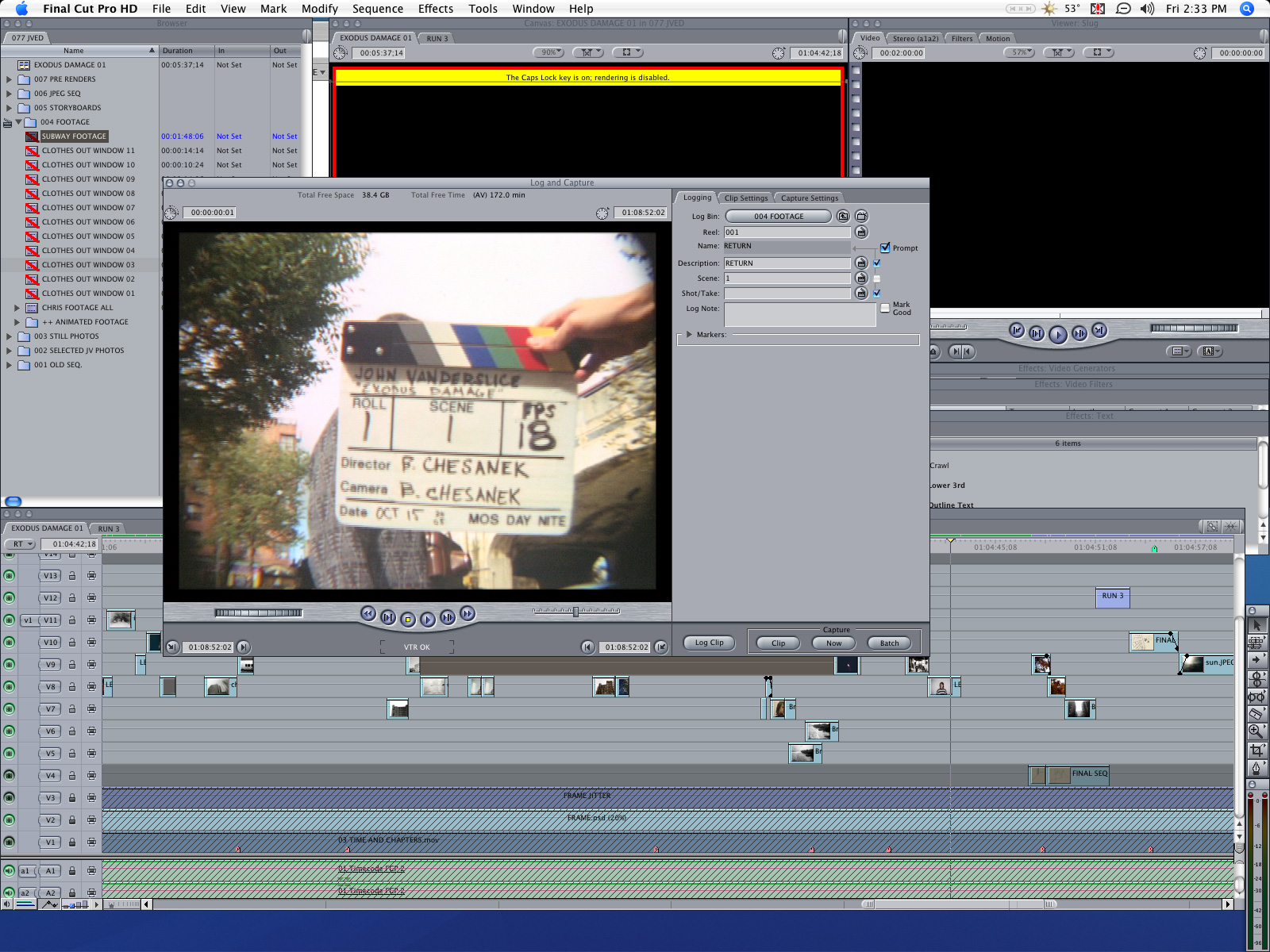
Task: Open the Filters tab in the Viewer
Action: [x=962, y=38]
